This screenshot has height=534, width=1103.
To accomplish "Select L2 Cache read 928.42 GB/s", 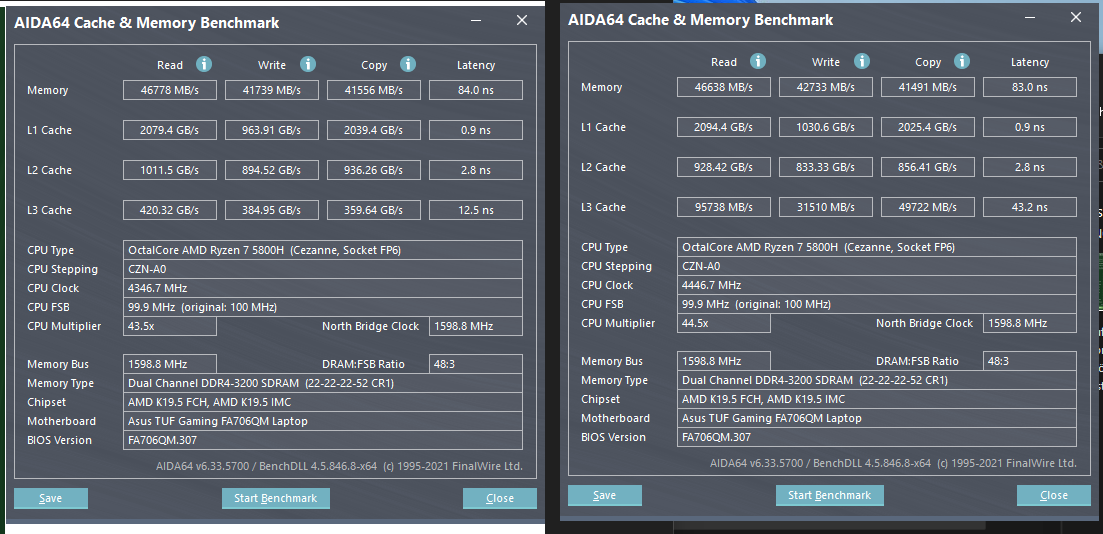I will point(723,167).
